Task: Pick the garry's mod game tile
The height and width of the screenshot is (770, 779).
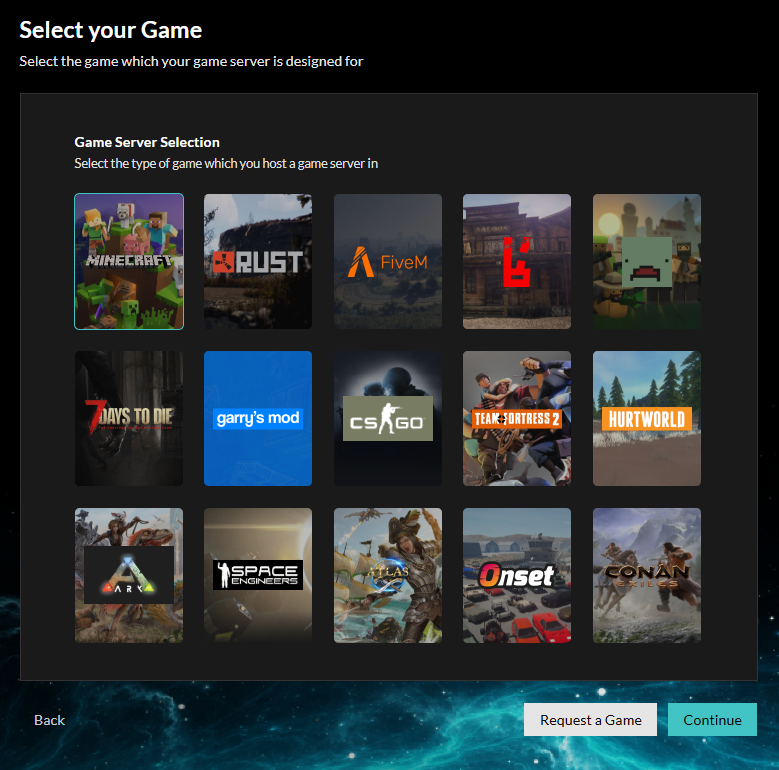Action: point(258,418)
